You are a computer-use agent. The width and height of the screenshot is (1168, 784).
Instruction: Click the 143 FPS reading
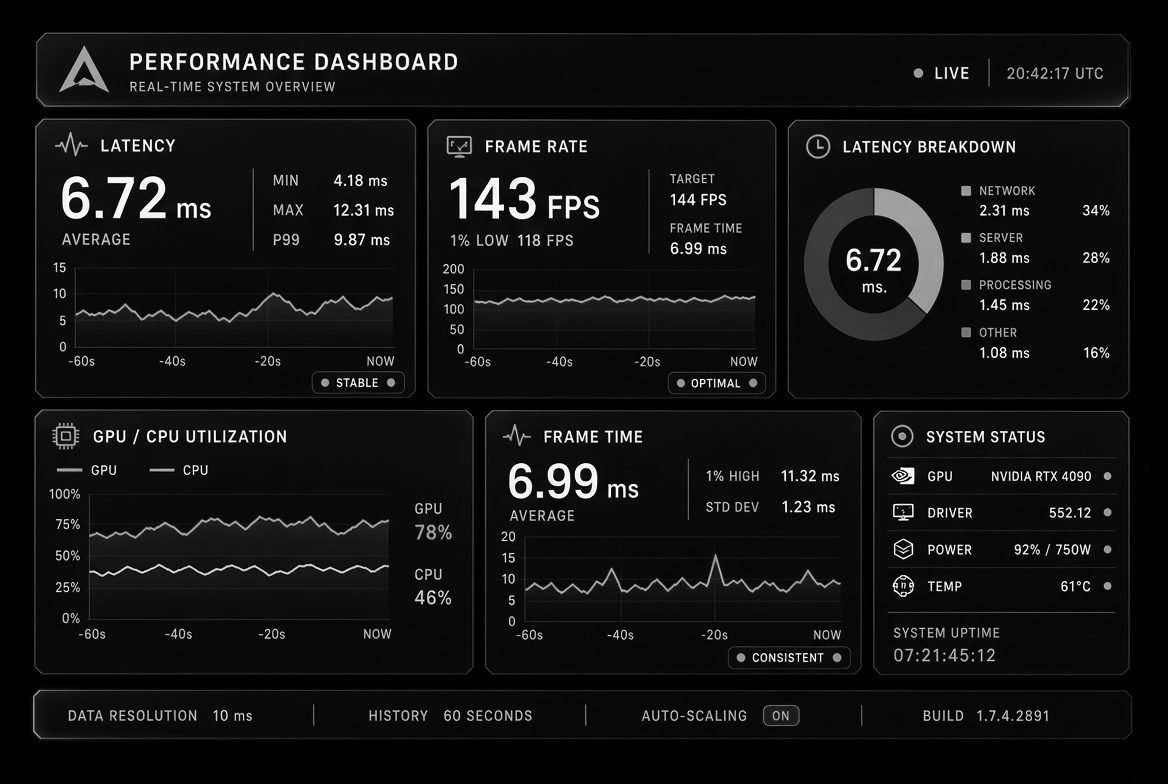[x=524, y=200]
